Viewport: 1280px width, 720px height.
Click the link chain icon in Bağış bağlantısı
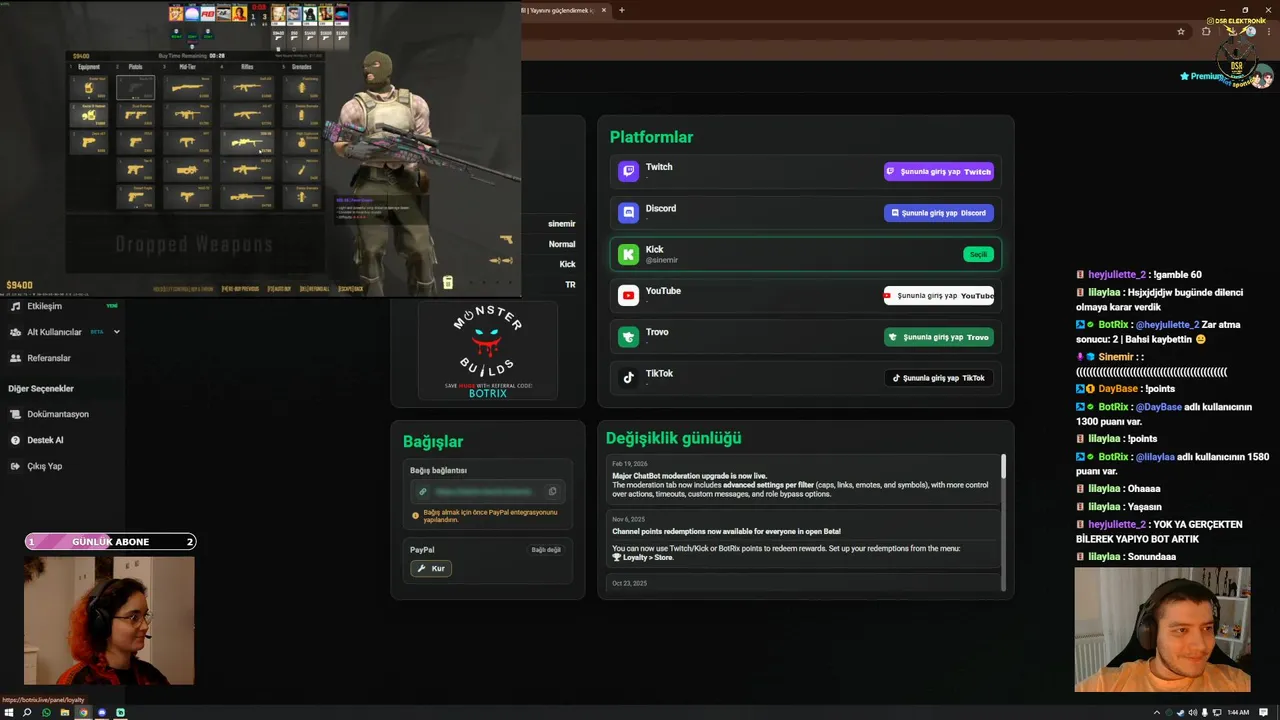[423, 491]
